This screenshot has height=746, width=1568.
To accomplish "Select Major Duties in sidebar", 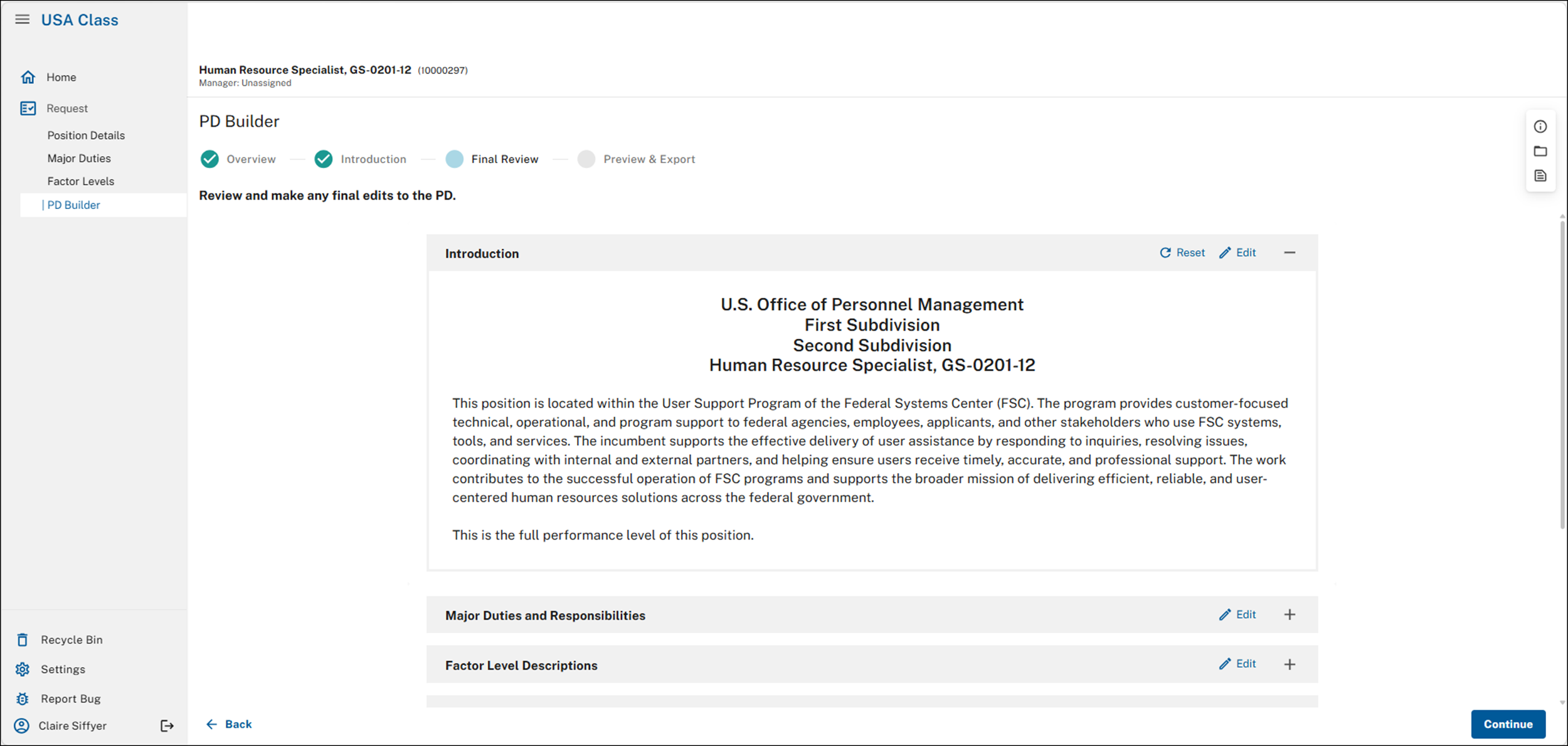I will (x=79, y=159).
